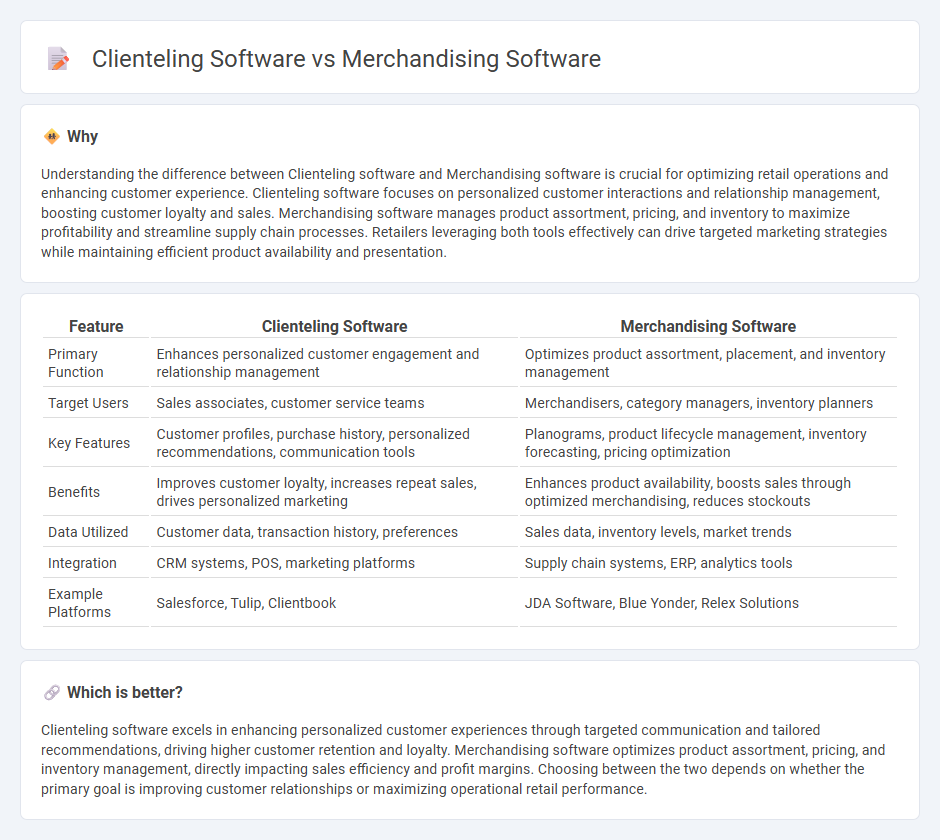This screenshot has width=940, height=840.
Task: Click cell starting 'Planograms, product lifecycle management'
Action: click(708, 443)
